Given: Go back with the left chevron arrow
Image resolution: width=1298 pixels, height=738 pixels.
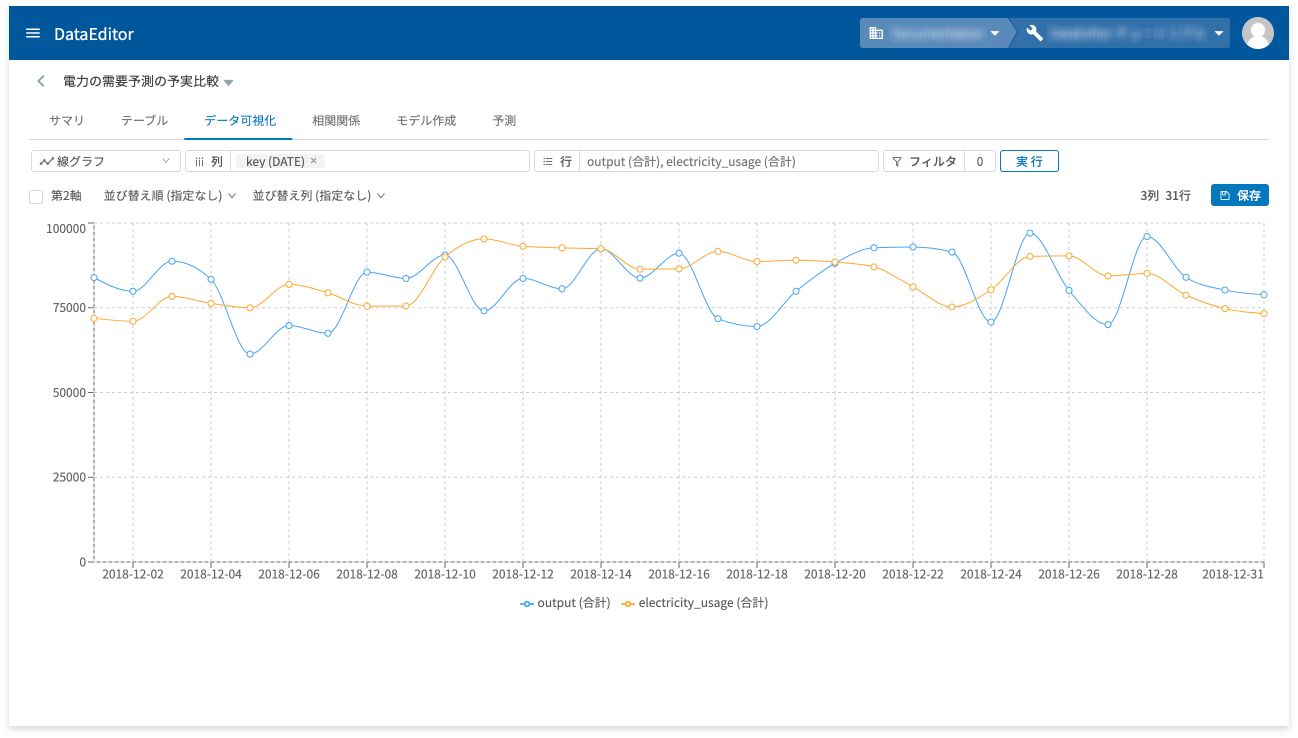Looking at the screenshot, I should click(41, 81).
